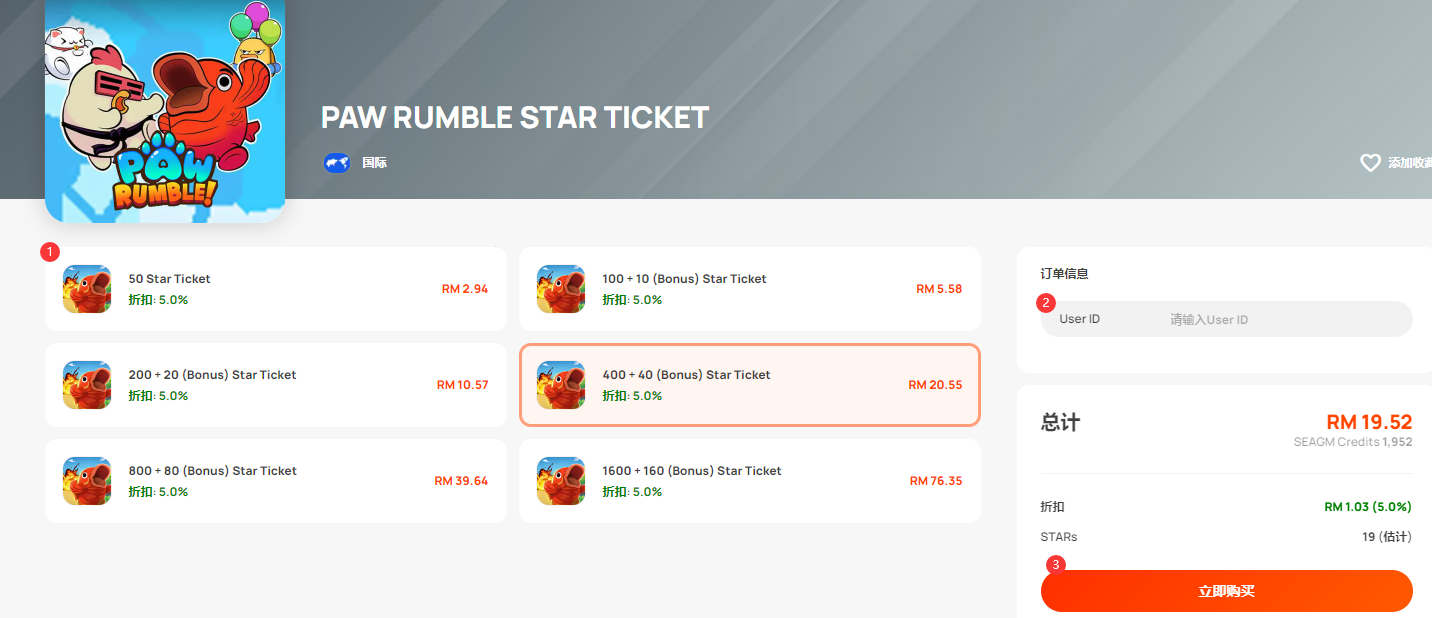Screen dimensions: 1432x618
Task: Click the 100 + 10 Star Ticket icon
Action: [x=561, y=289]
